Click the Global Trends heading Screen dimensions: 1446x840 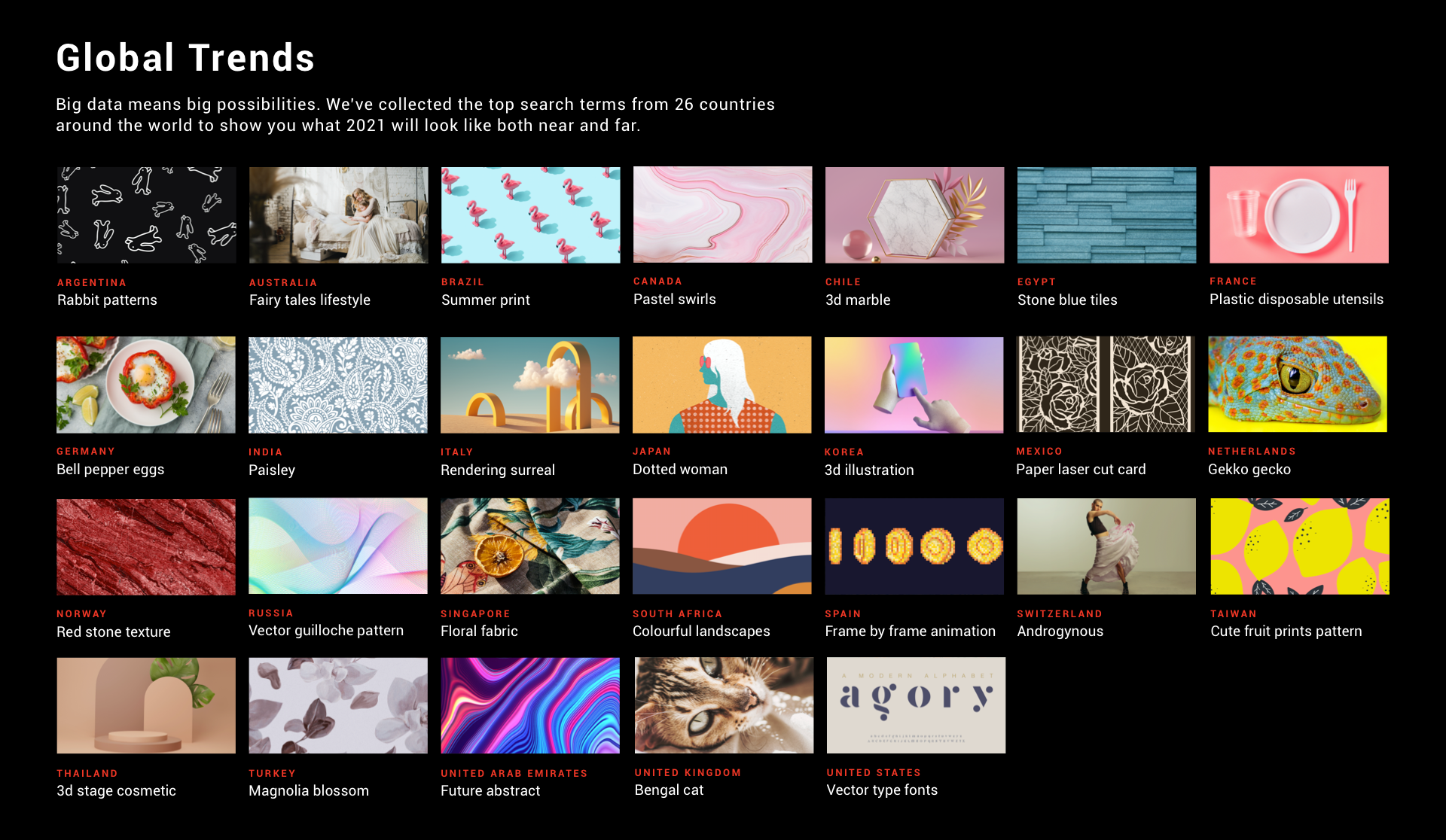(185, 57)
